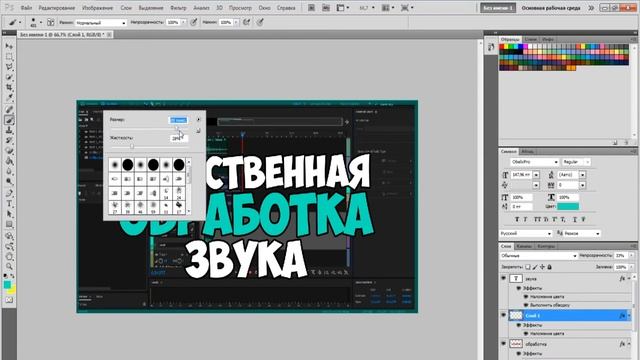Switch to the 'Стили' tab

click(x=531, y=39)
